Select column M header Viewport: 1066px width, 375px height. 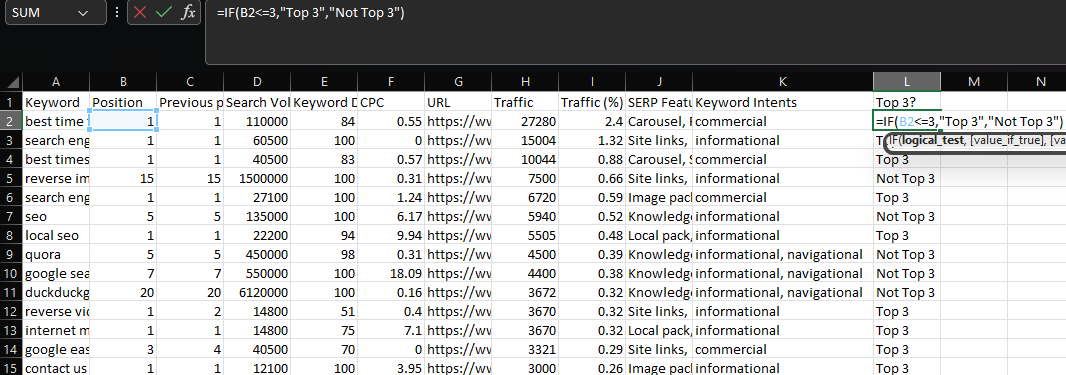(974, 82)
